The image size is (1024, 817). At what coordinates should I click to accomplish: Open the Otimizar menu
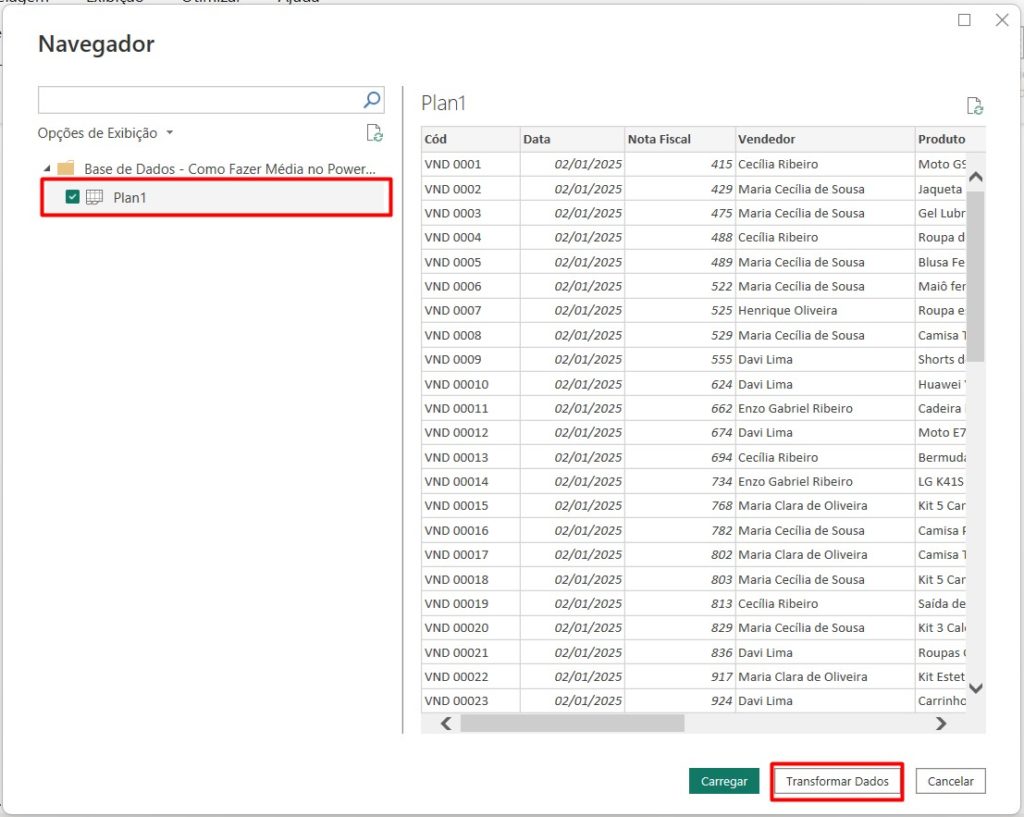click(x=211, y=2)
